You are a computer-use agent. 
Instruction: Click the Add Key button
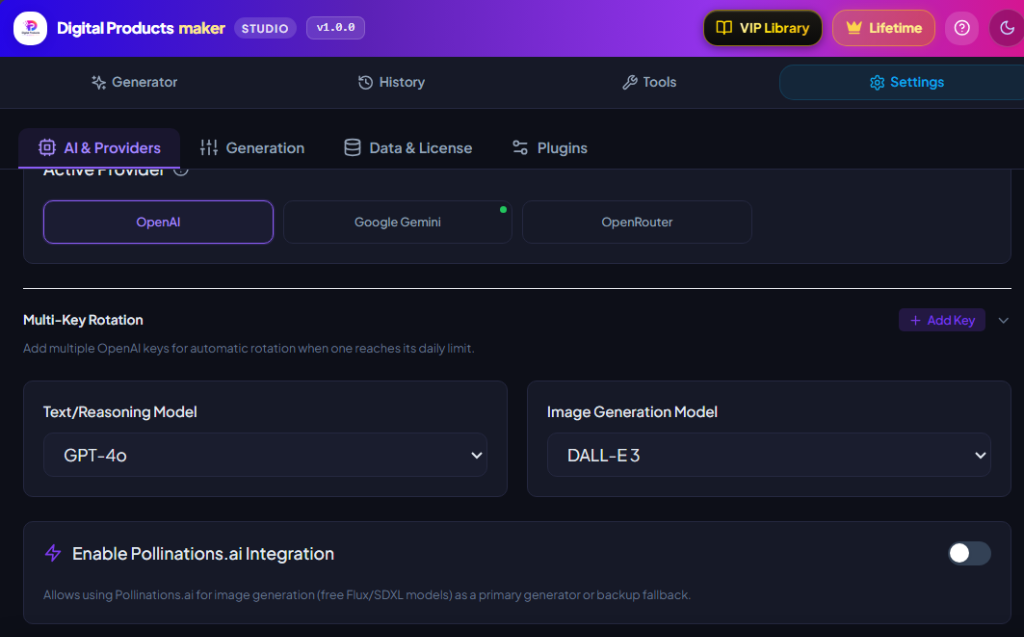942,320
